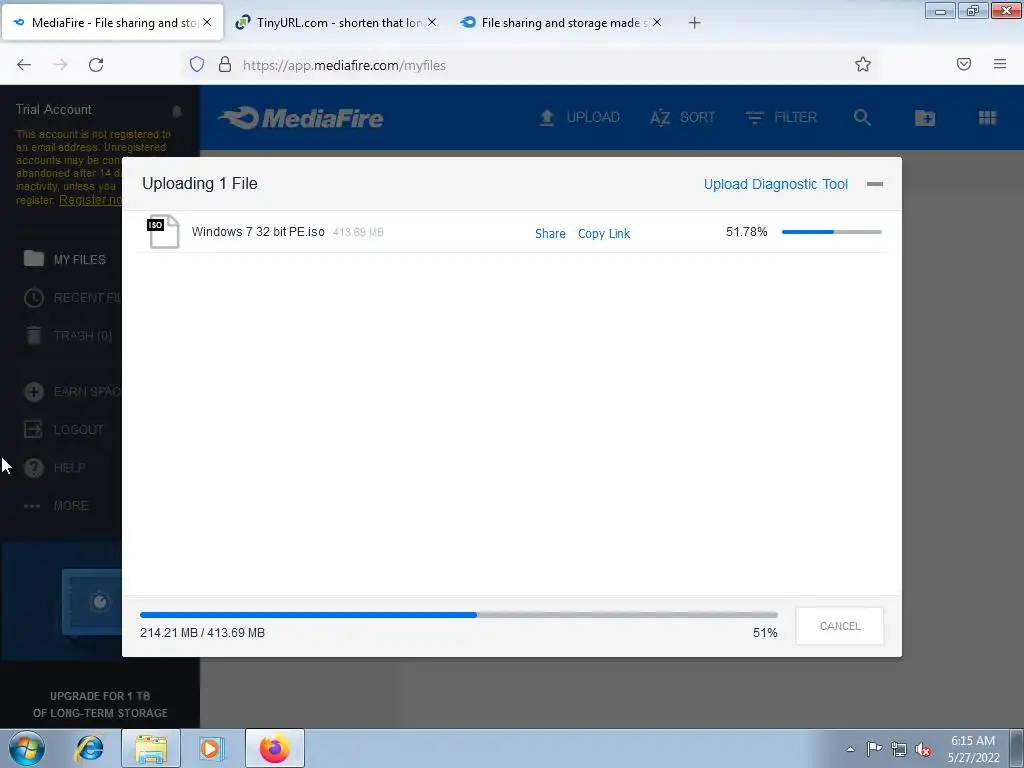
Task: Show hidden tray icons arrow
Action: point(850,749)
